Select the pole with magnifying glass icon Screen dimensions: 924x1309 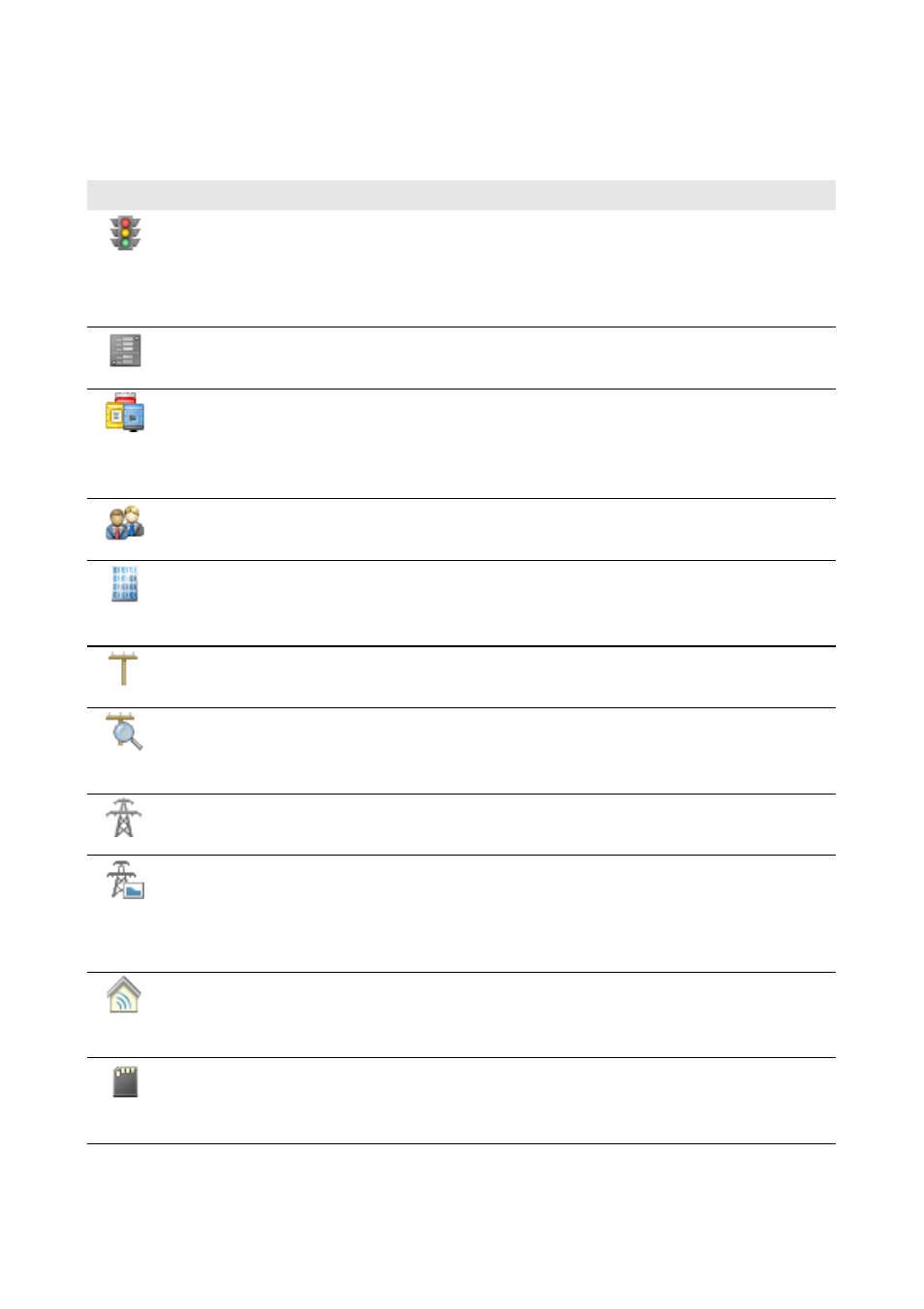pos(125,732)
